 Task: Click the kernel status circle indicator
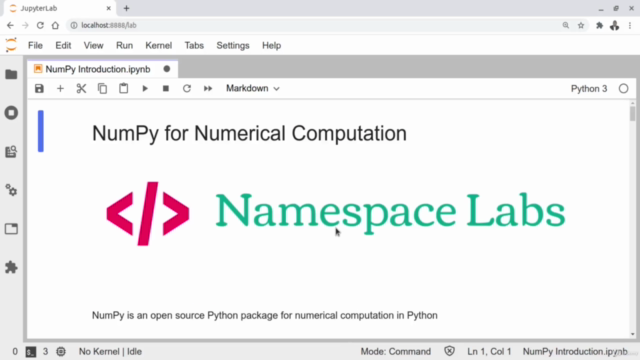(623, 89)
